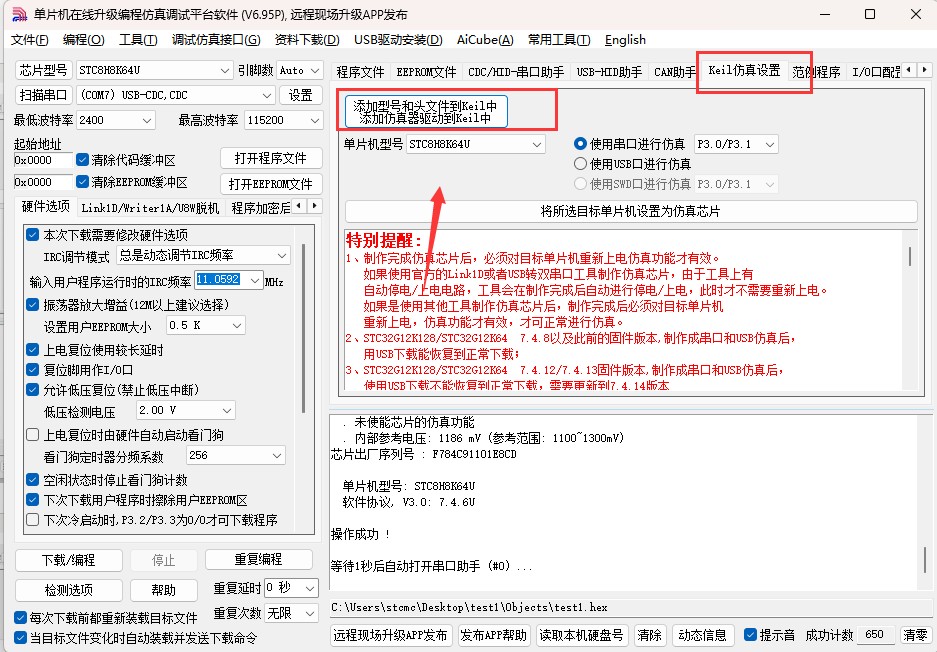Open 最高波特率 115200 dropdown

pos(283,120)
